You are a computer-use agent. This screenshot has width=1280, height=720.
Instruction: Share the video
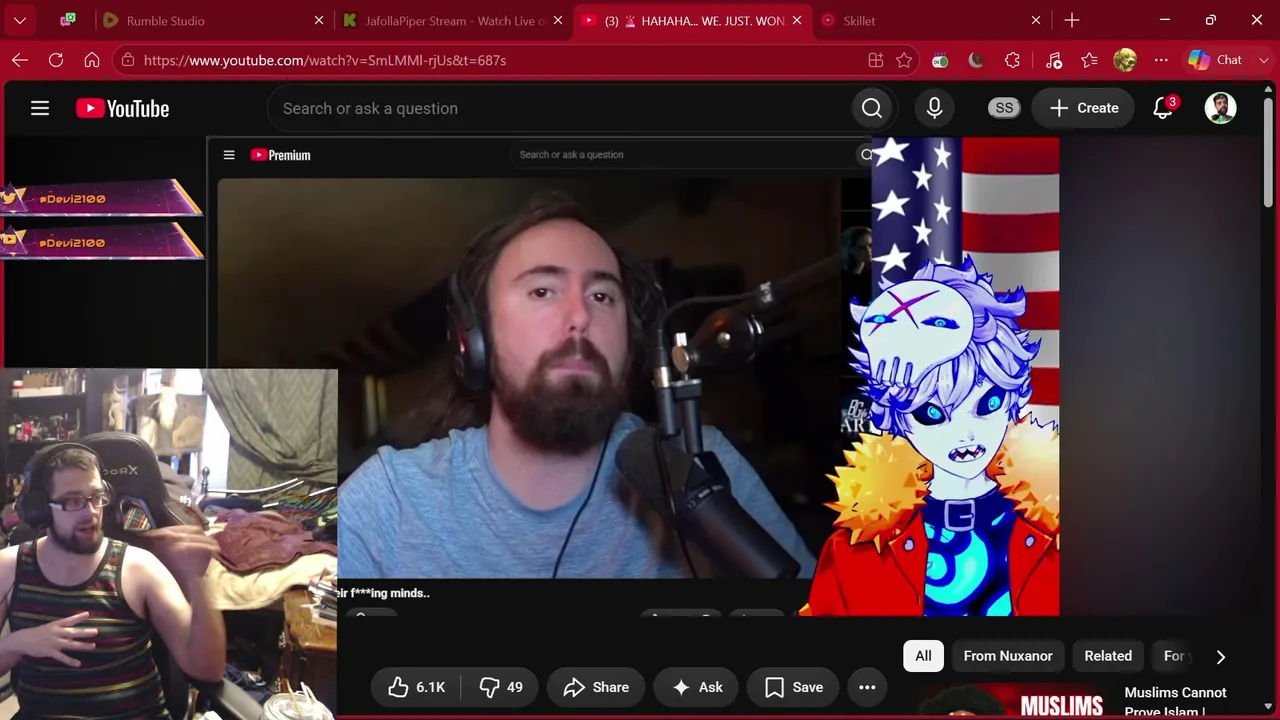(596, 687)
